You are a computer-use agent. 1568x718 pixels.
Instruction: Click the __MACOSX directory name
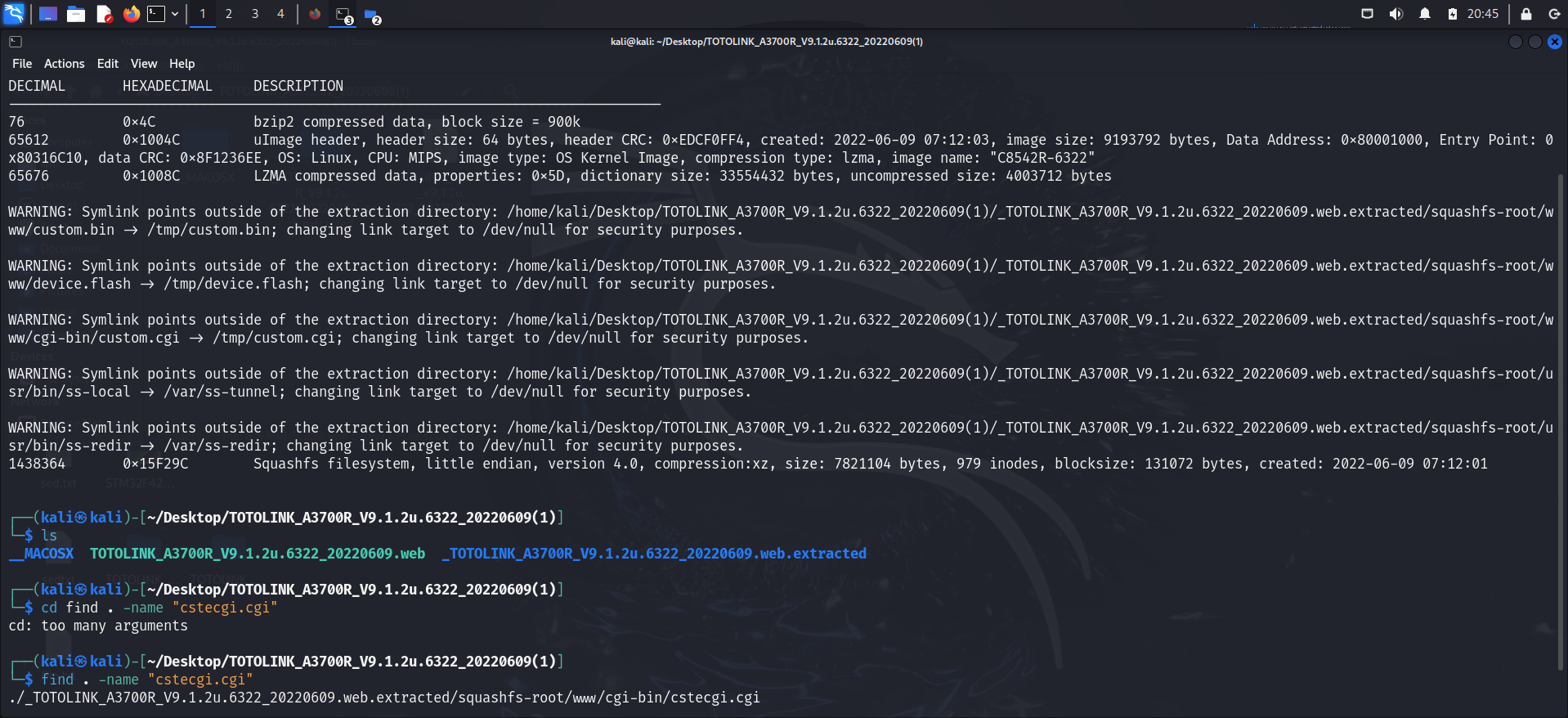click(41, 554)
